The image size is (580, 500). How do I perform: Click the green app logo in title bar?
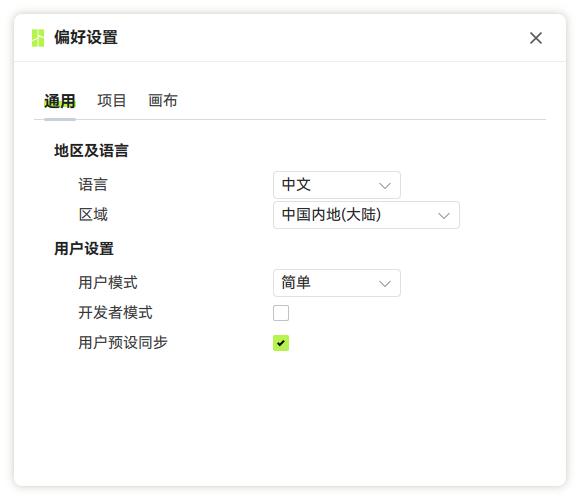tap(38, 38)
